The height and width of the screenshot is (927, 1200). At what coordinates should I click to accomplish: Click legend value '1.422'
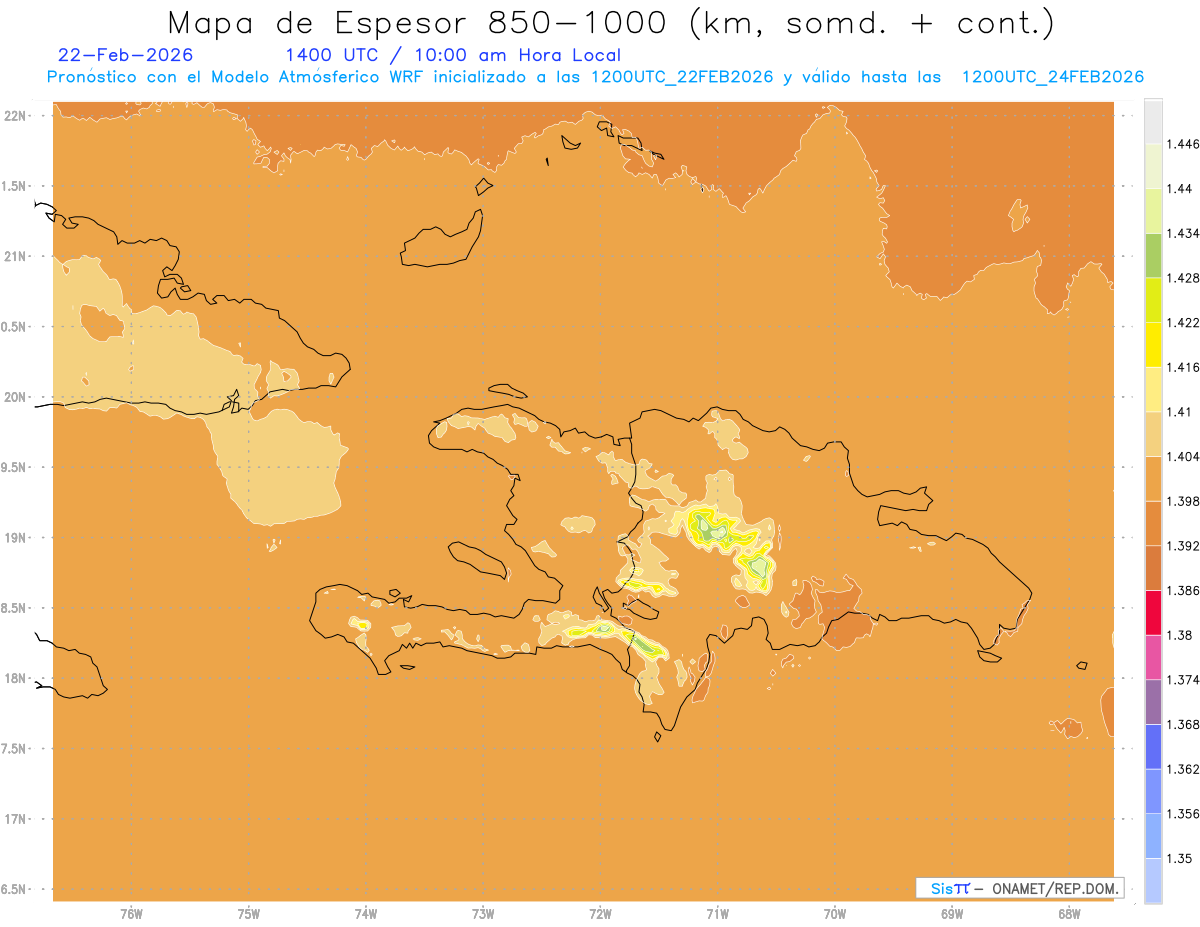click(x=1182, y=322)
